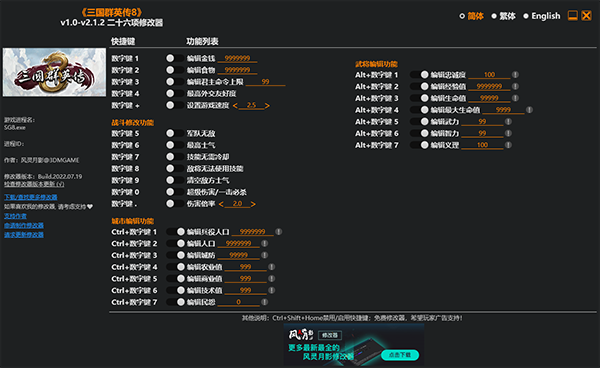Image resolution: width=600 pixels, height=368 pixels.
Task: Select 繁体 language option
Action: point(504,16)
